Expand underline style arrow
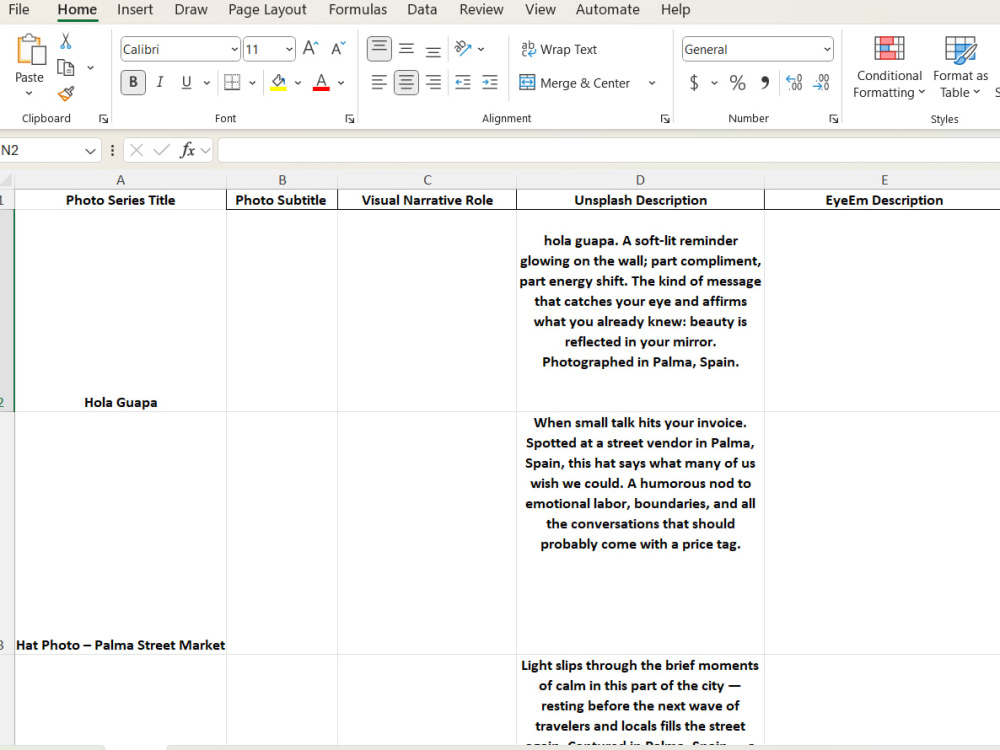The image size is (1000, 750). tap(207, 83)
